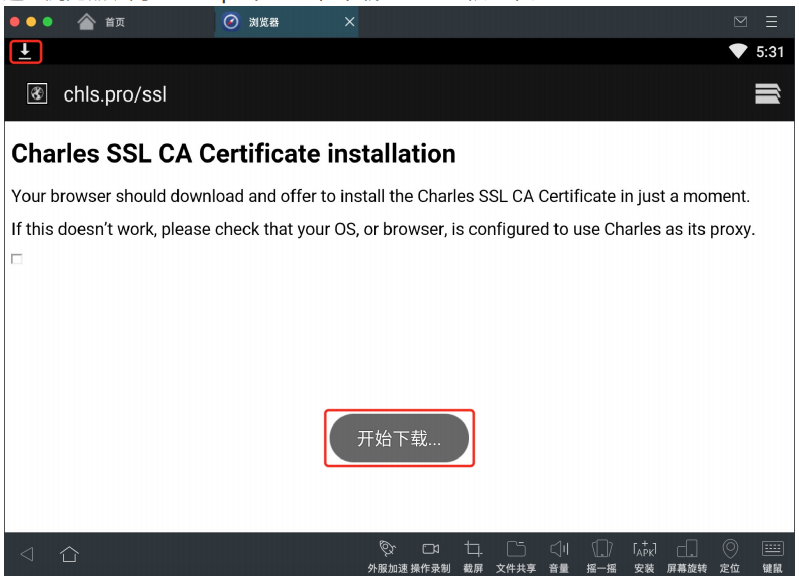This screenshot has height=581, width=799.
Task: Click the globe favicon beside chls.pro/ssl
Action: click(37, 94)
